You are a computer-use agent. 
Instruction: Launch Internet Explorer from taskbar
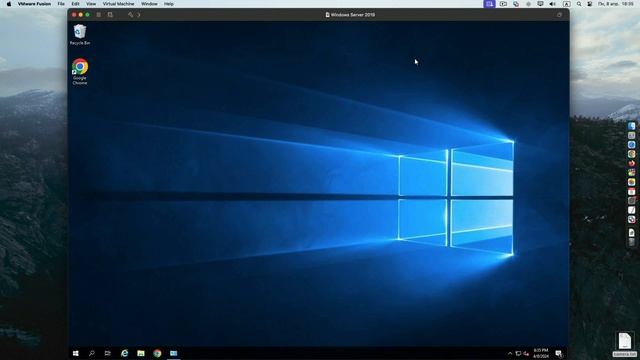124,353
